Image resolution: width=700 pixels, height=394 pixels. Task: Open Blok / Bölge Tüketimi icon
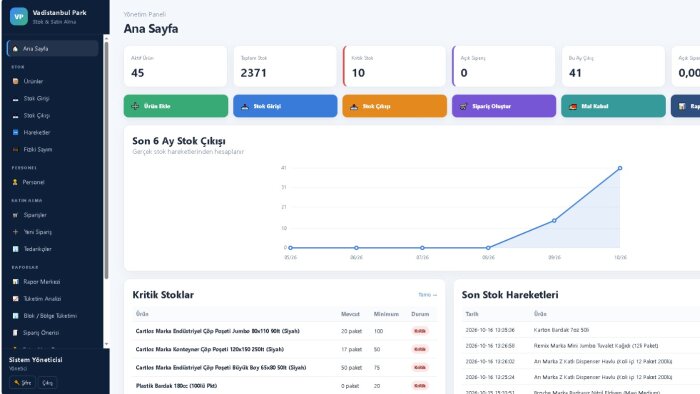[15, 315]
